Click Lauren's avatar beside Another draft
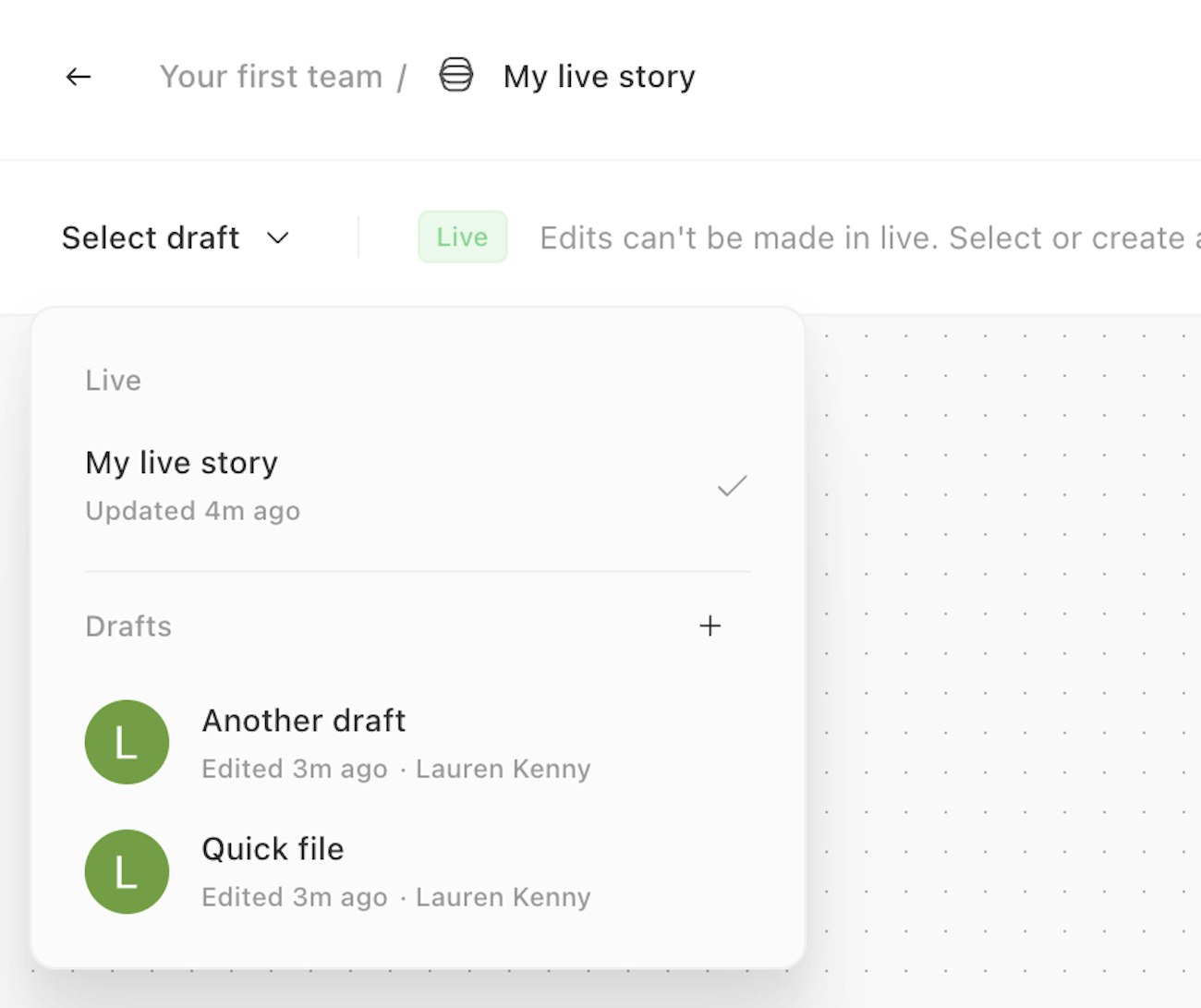 [x=127, y=742]
